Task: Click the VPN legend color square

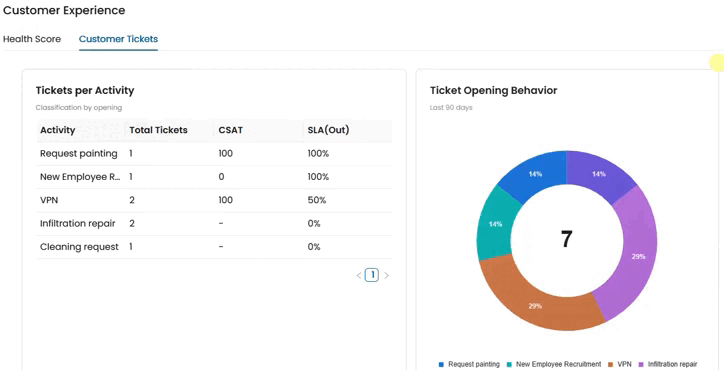Action: tap(610, 364)
